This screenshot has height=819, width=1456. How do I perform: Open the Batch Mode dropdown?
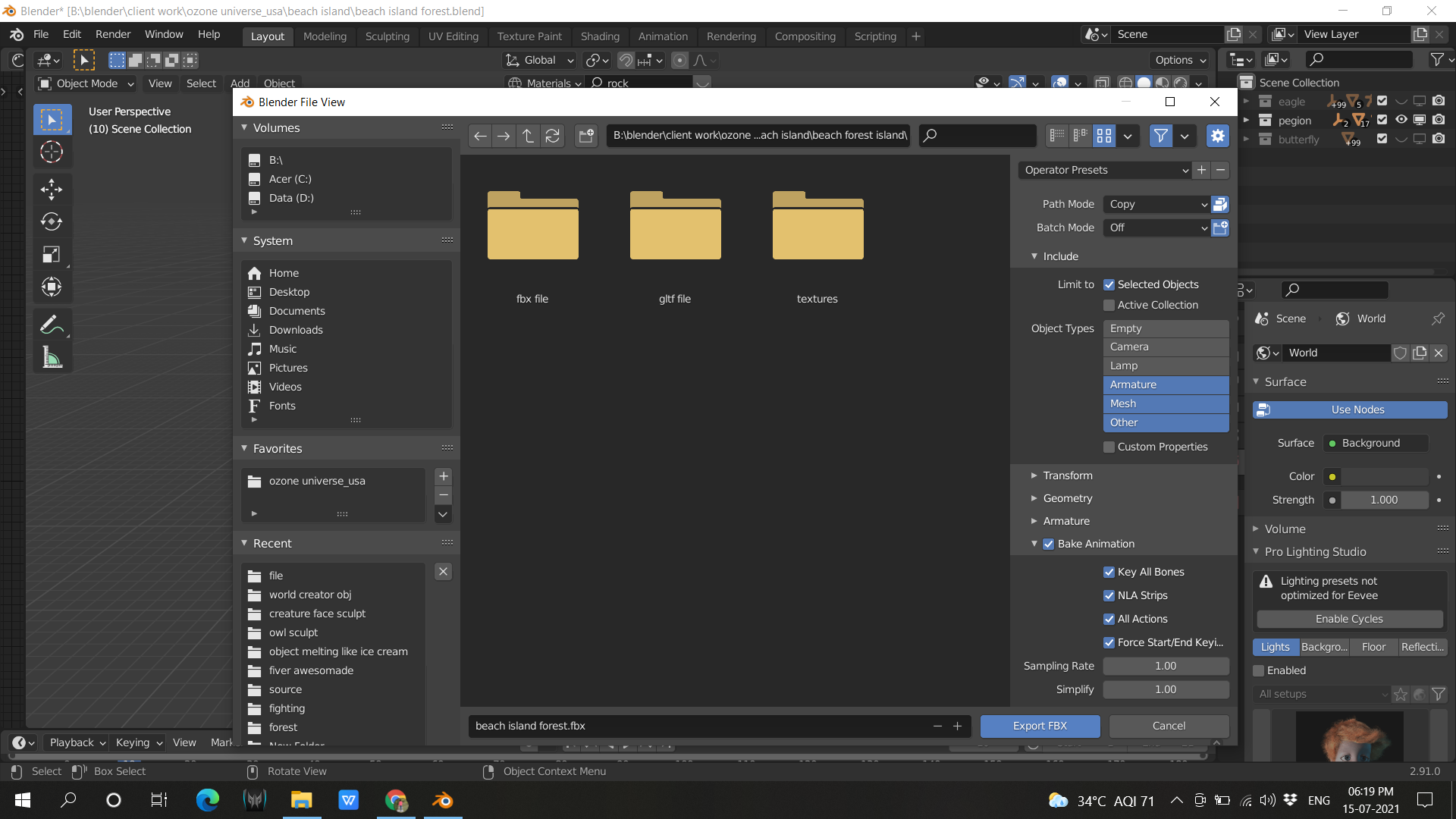point(1157,227)
